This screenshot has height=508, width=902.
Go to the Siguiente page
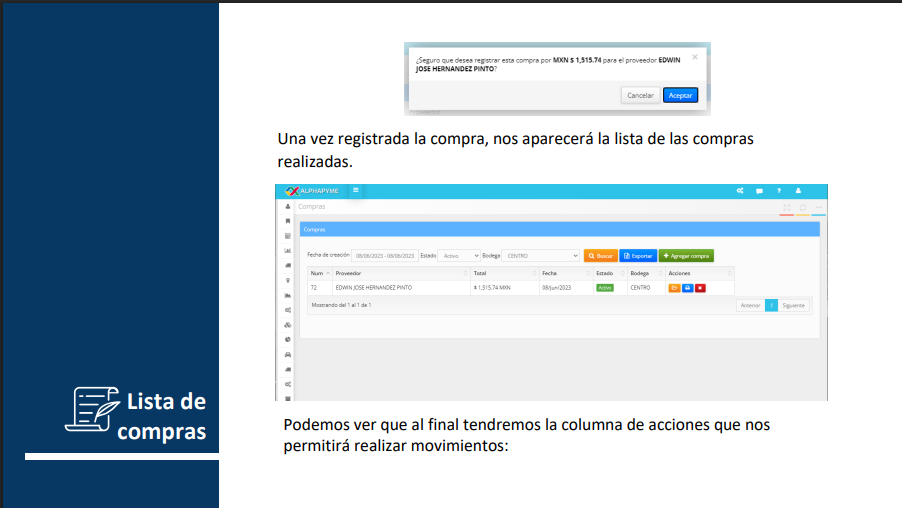794,305
